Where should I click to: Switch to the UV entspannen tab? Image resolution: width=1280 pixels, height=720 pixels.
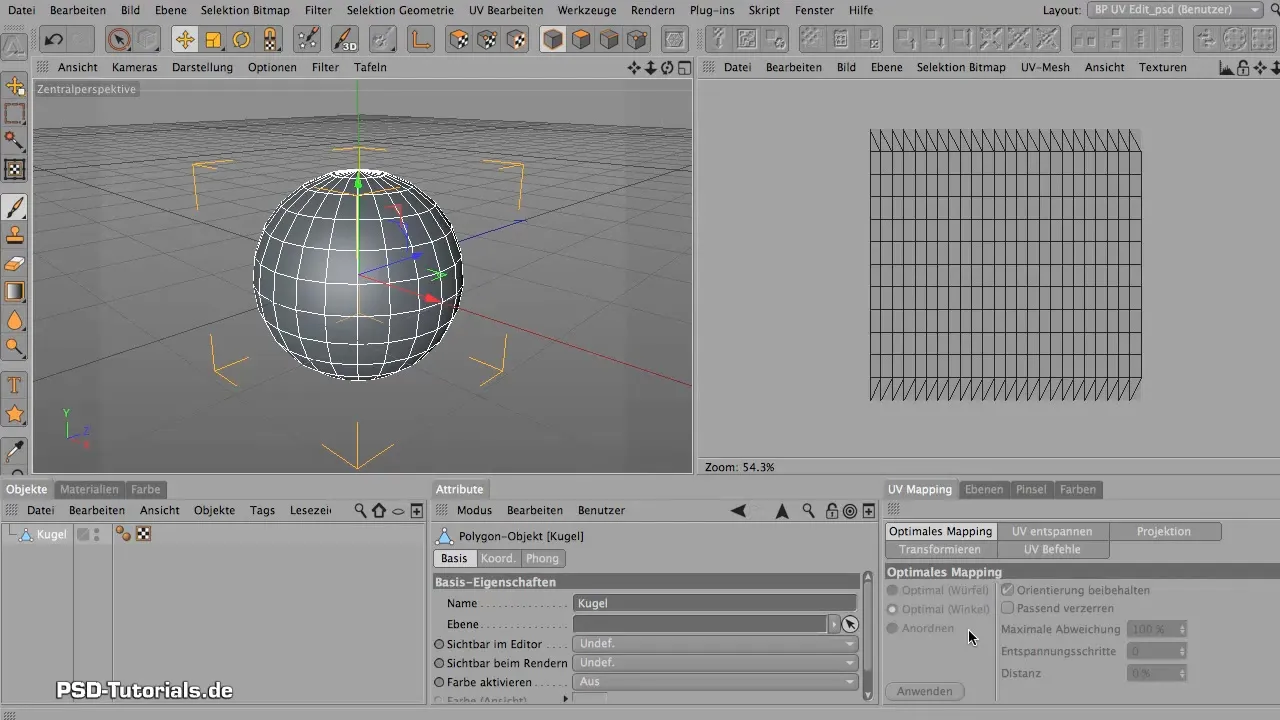coord(1052,531)
